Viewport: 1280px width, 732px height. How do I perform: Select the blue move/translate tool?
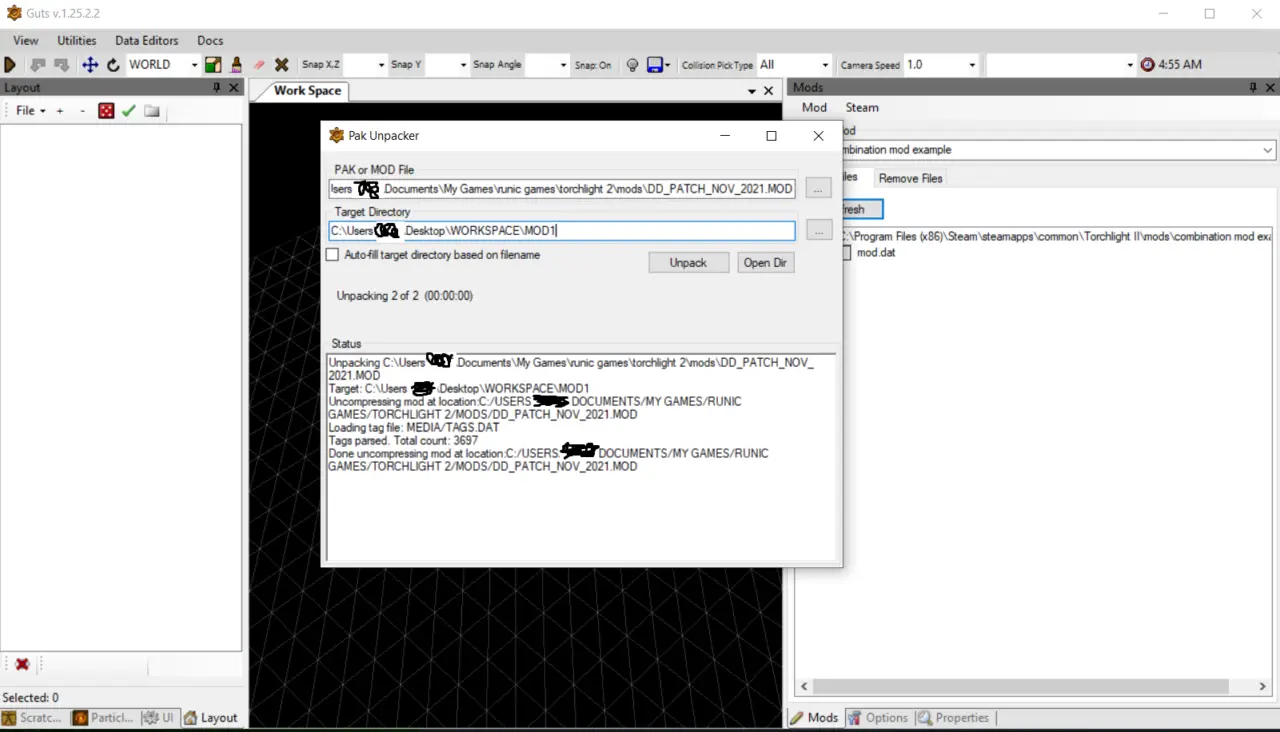point(90,64)
